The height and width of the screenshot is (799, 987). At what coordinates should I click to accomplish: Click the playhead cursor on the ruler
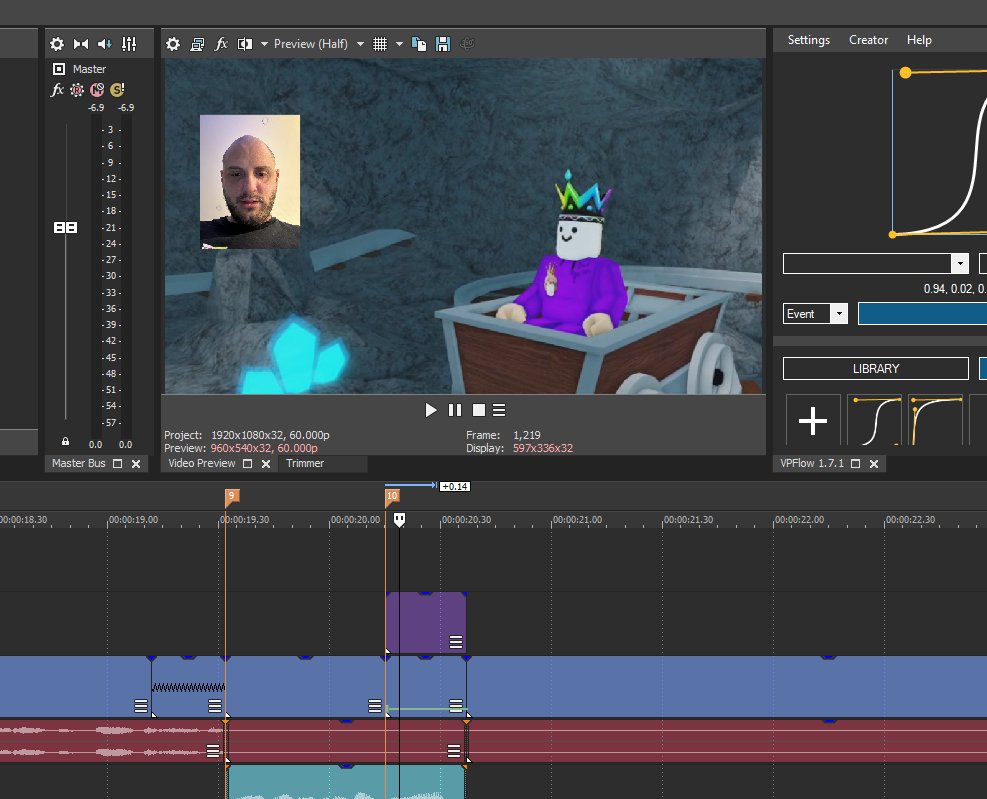(399, 519)
